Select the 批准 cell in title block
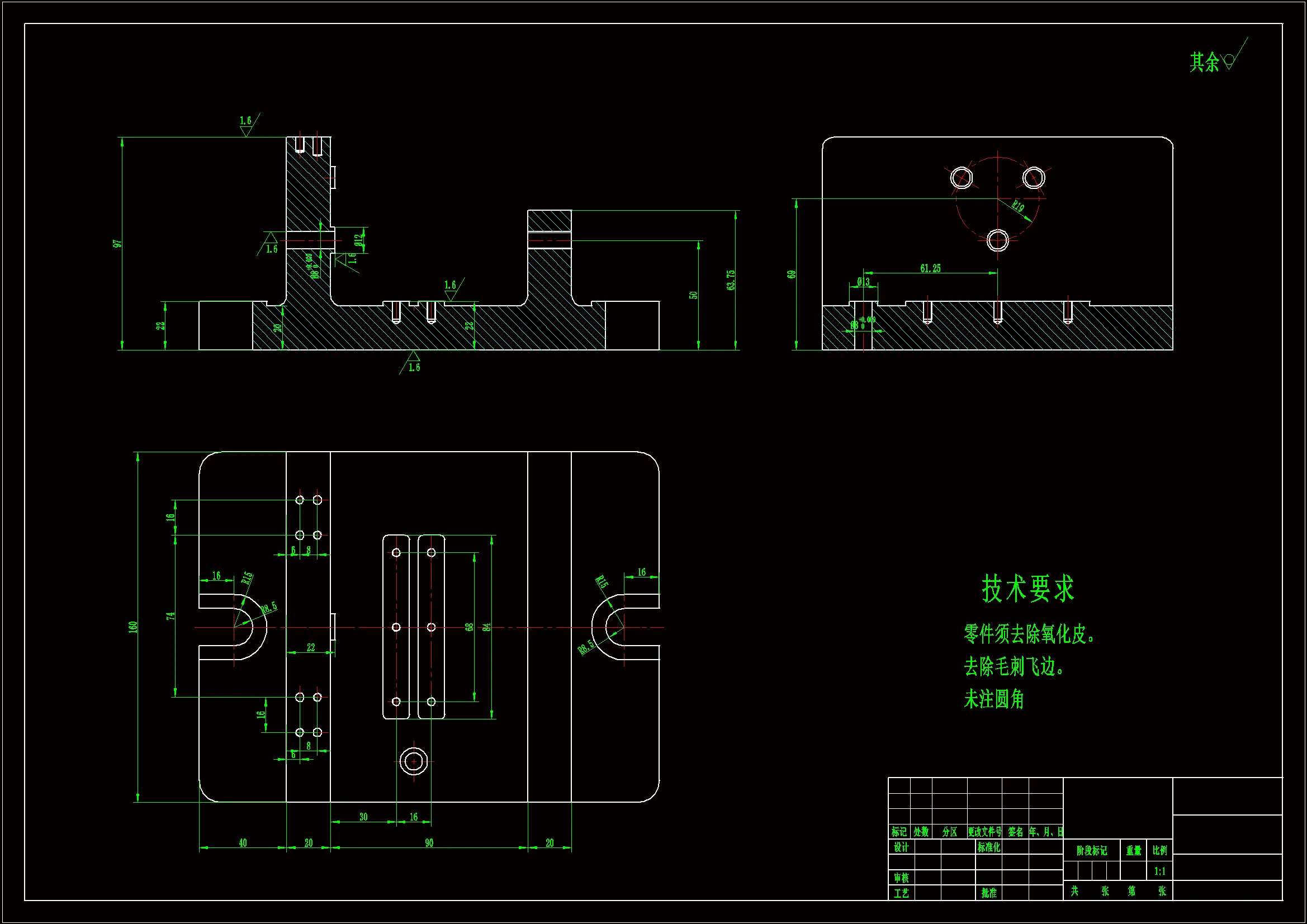The image size is (1307, 924). coord(989,893)
